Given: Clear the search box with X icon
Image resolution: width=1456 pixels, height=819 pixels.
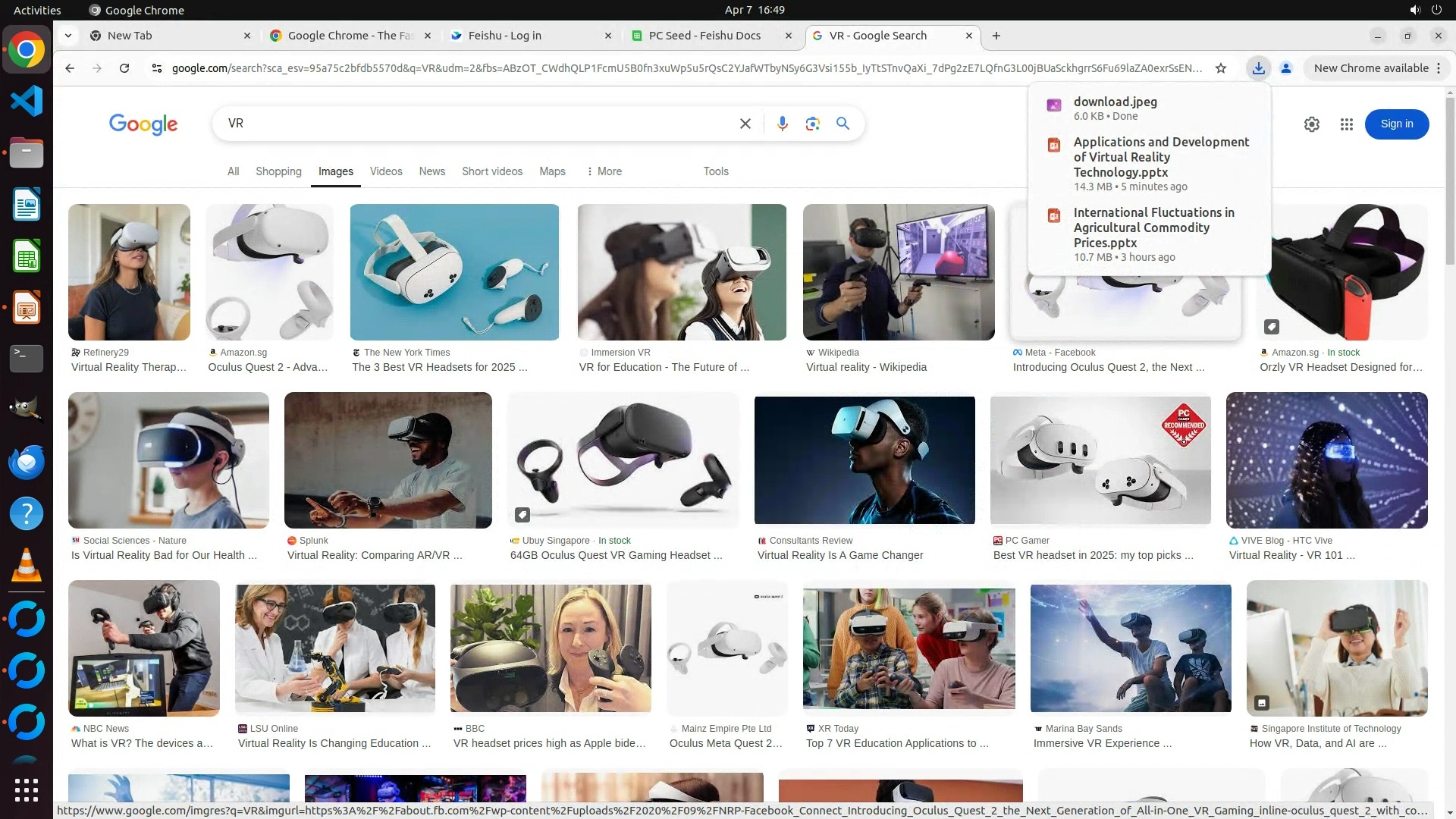Looking at the screenshot, I should tap(745, 124).
